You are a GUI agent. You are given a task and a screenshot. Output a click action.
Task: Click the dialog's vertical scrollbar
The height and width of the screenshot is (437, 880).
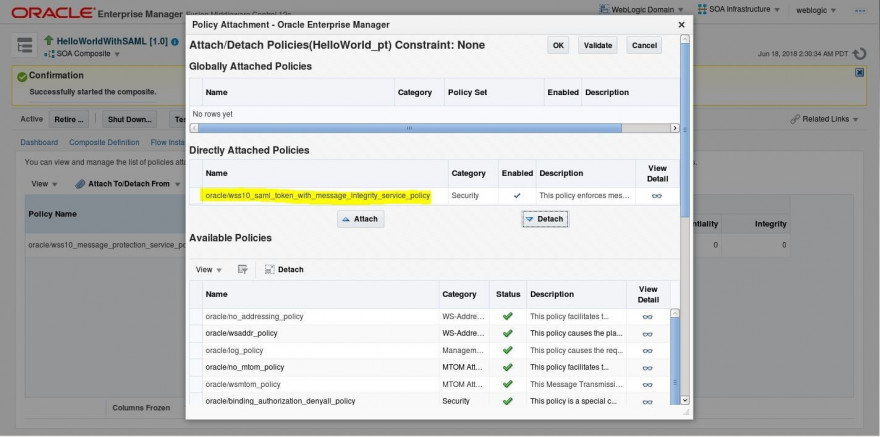click(685, 129)
